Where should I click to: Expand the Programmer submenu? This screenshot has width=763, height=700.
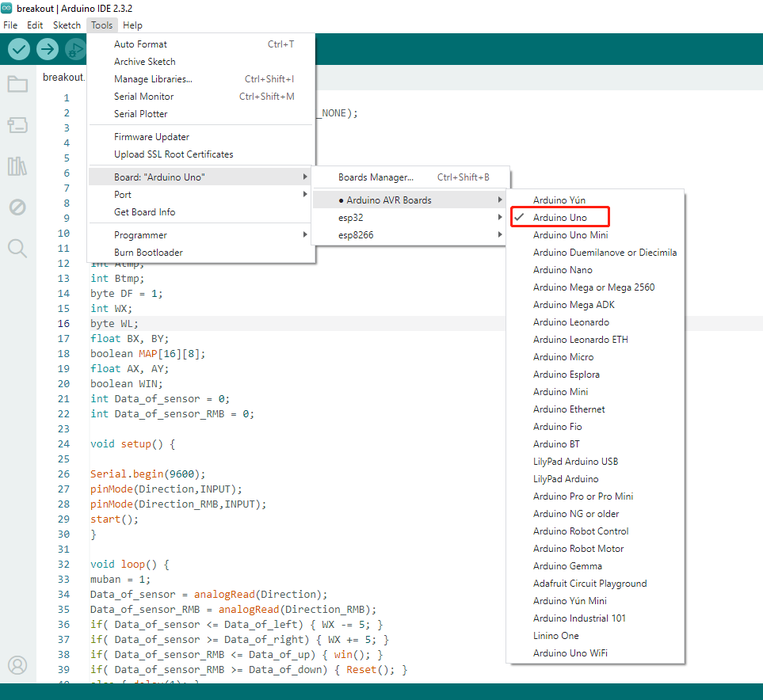click(200, 235)
